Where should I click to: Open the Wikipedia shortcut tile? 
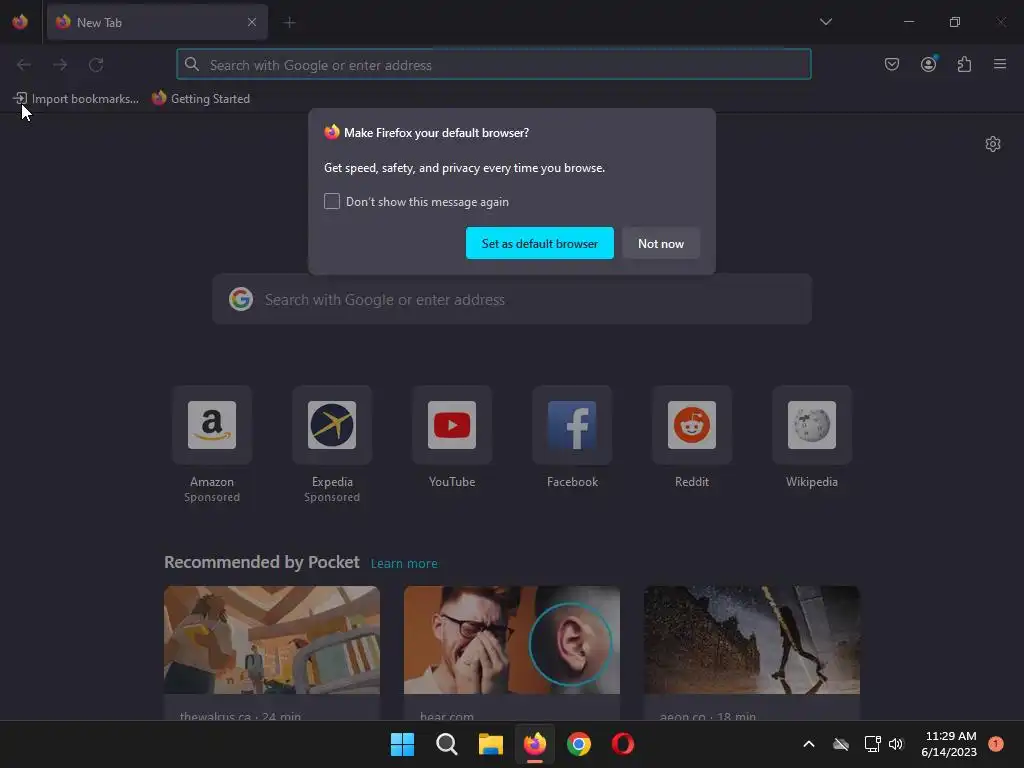click(812, 424)
